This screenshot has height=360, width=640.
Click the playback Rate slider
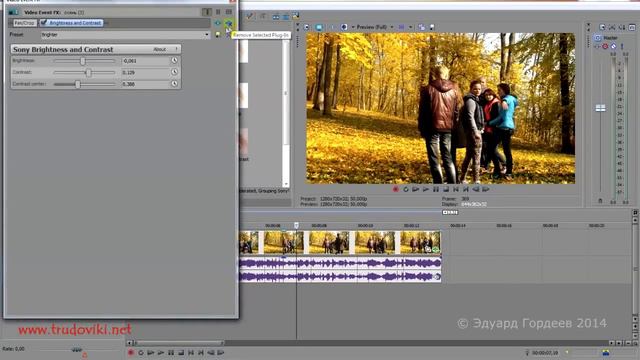tap(77, 350)
